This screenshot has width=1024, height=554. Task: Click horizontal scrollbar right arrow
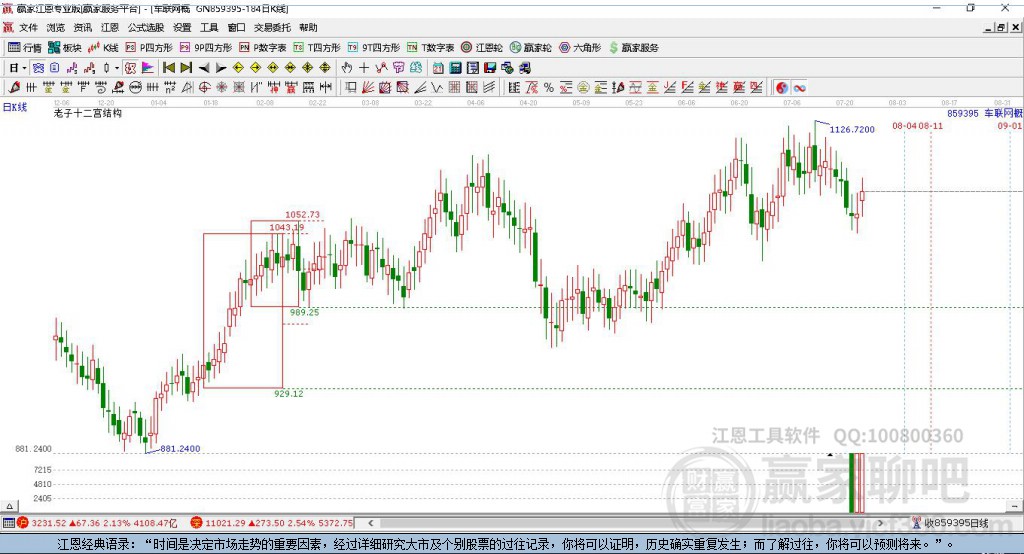pos(880,523)
